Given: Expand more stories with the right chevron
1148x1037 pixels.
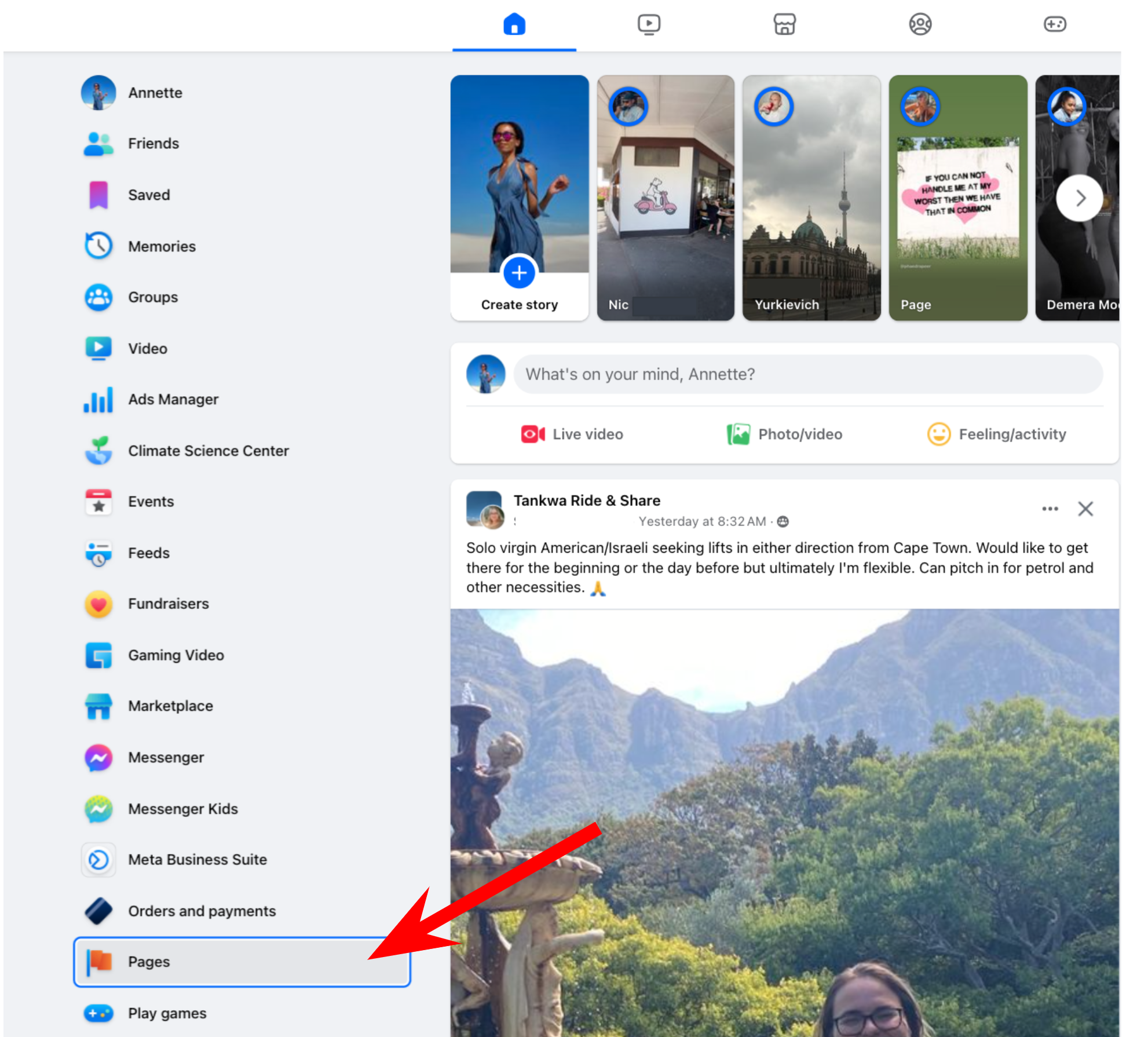Looking at the screenshot, I should click(x=1079, y=198).
